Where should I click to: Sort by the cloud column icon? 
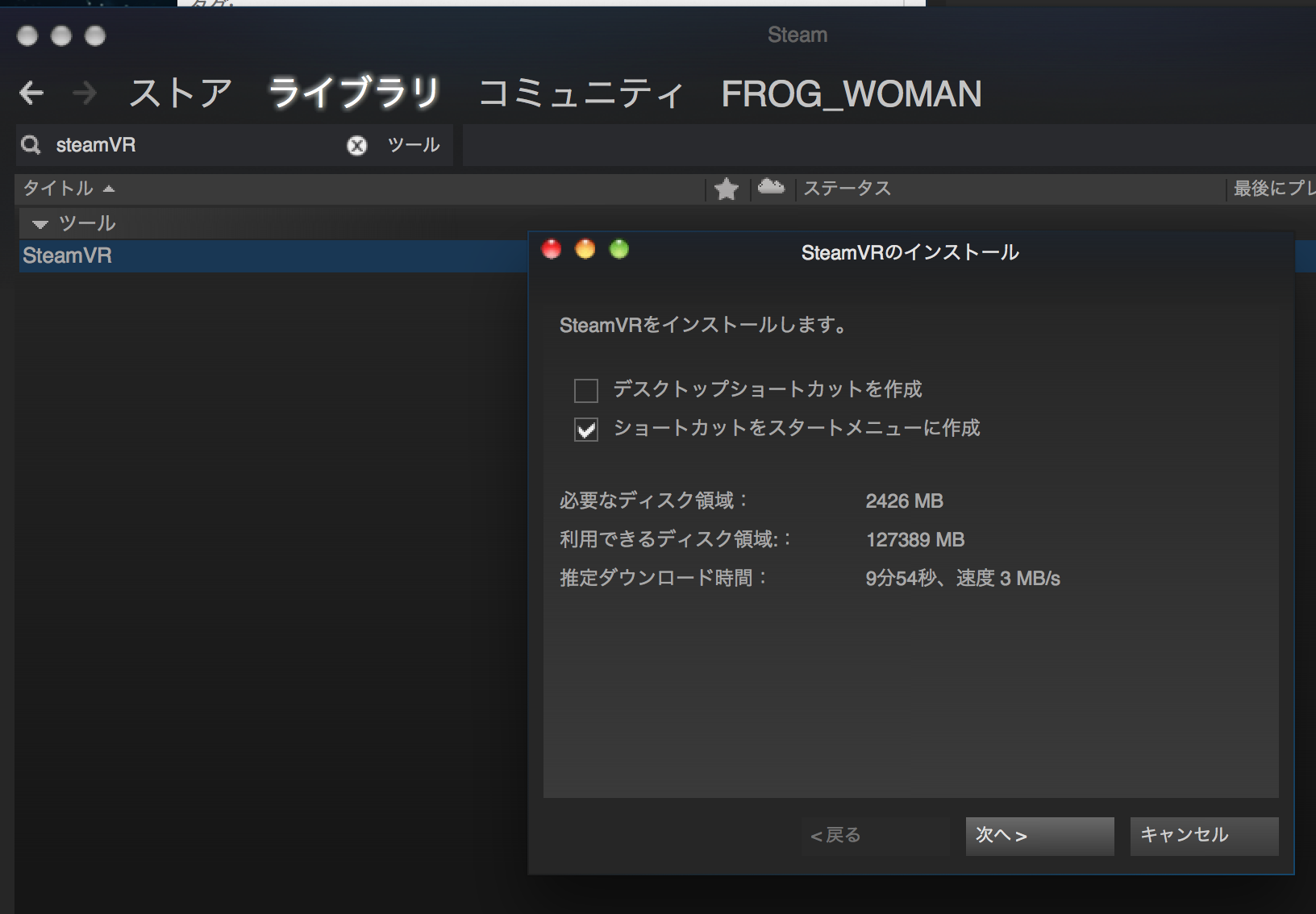coord(771,188)
